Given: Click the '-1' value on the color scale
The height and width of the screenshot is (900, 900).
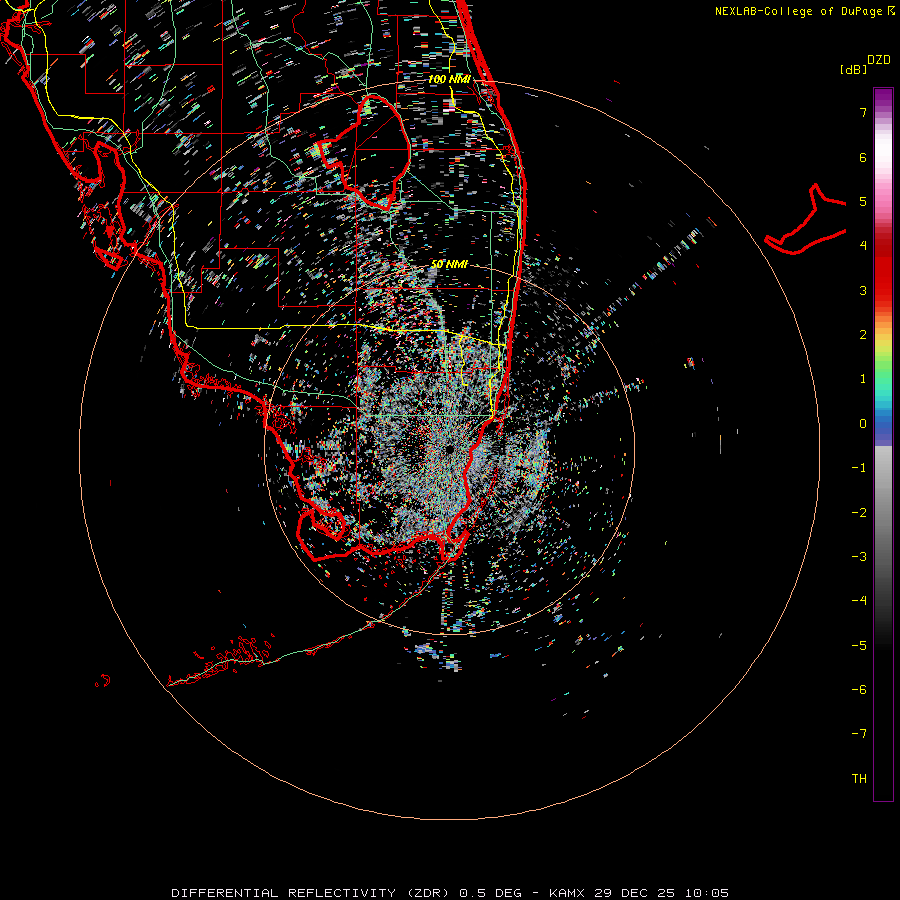Looking at the screenshot, I should pyautogui.click(x=859, y=468).
